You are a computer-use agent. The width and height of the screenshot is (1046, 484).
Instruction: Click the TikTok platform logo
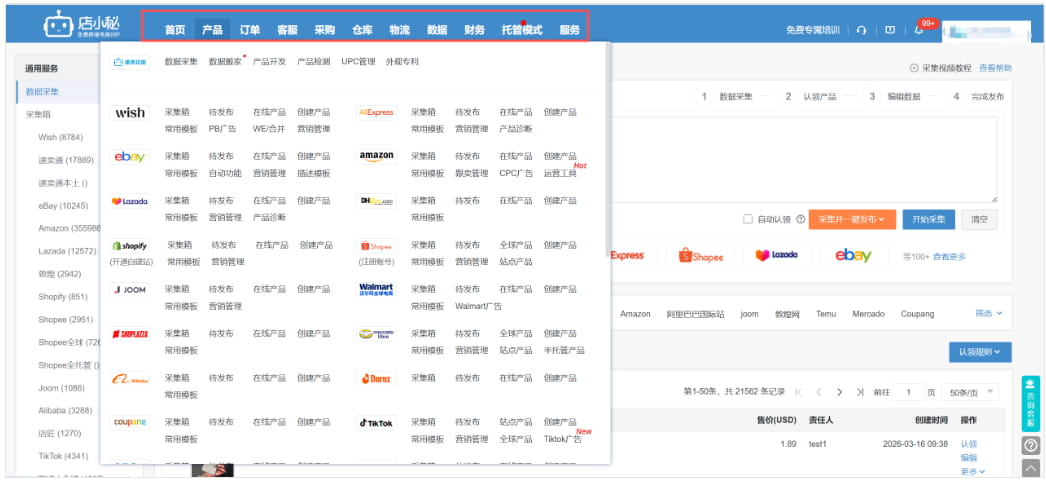point(376,423)
